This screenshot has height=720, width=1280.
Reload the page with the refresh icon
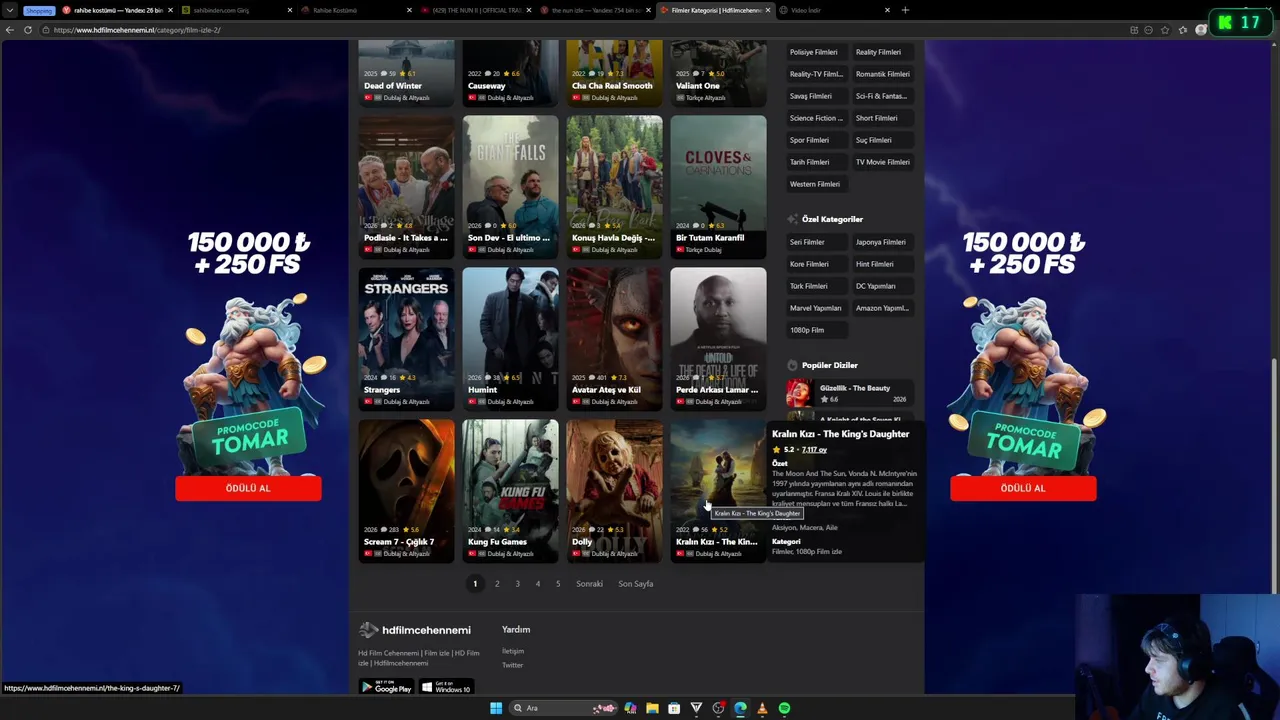pos(28,30)
